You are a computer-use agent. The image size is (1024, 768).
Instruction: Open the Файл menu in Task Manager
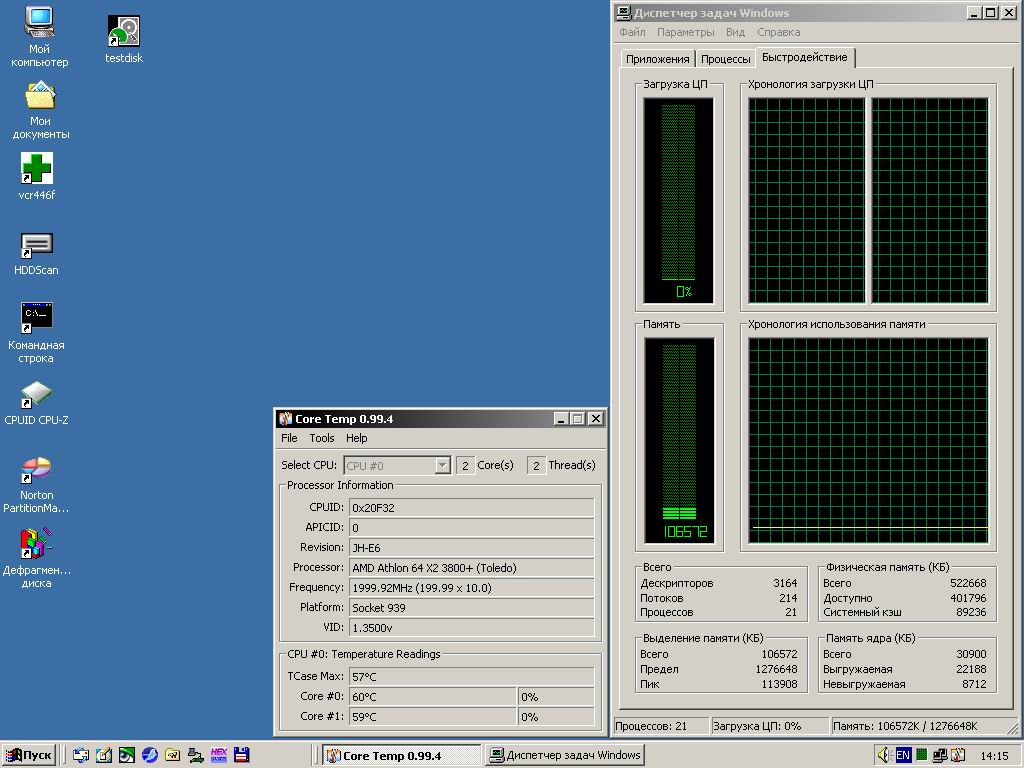pyautogui.click(x=632, y=32)
